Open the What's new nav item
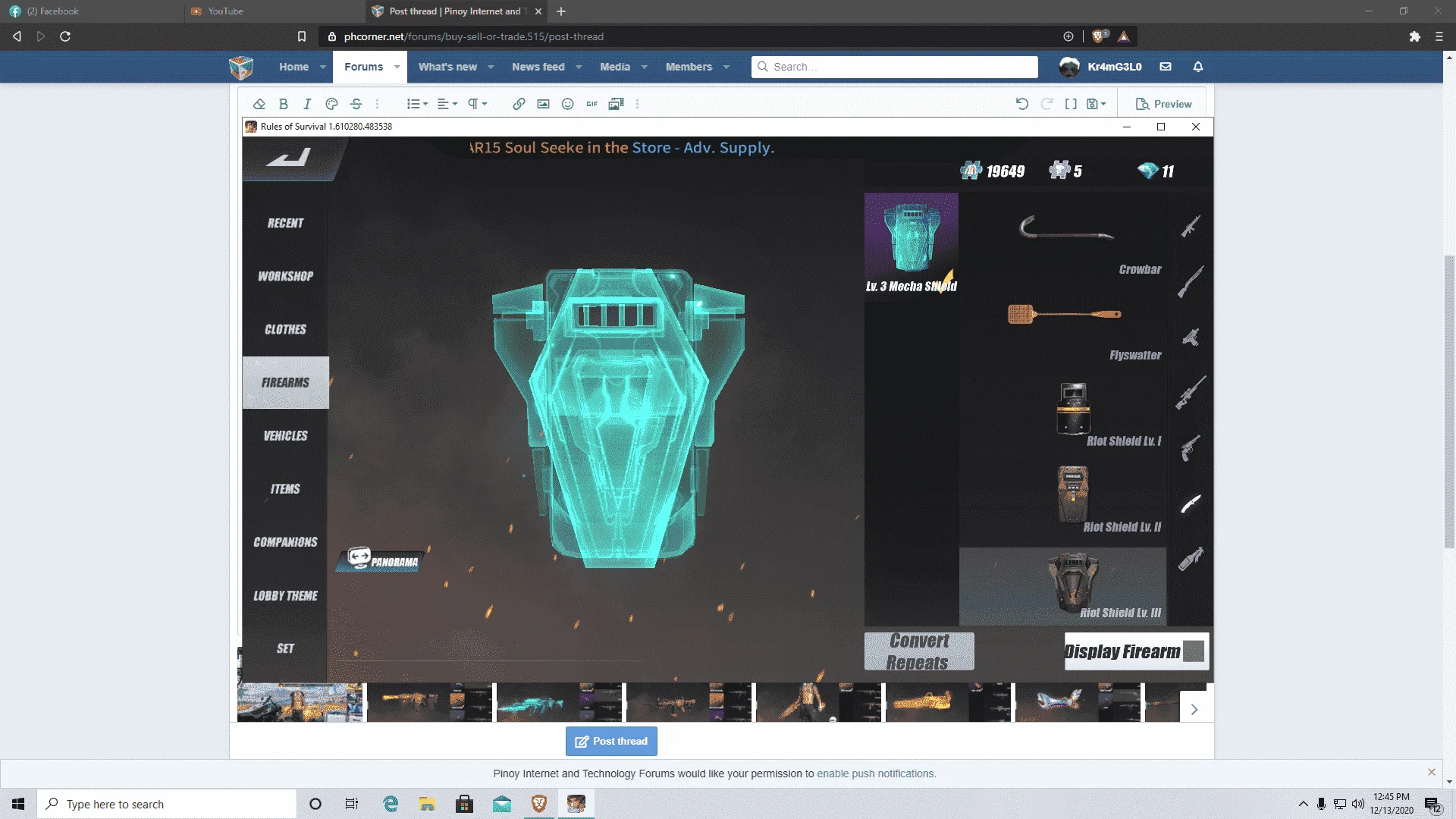This screenshot has width=1456, height=819. [x=447, y=67]
